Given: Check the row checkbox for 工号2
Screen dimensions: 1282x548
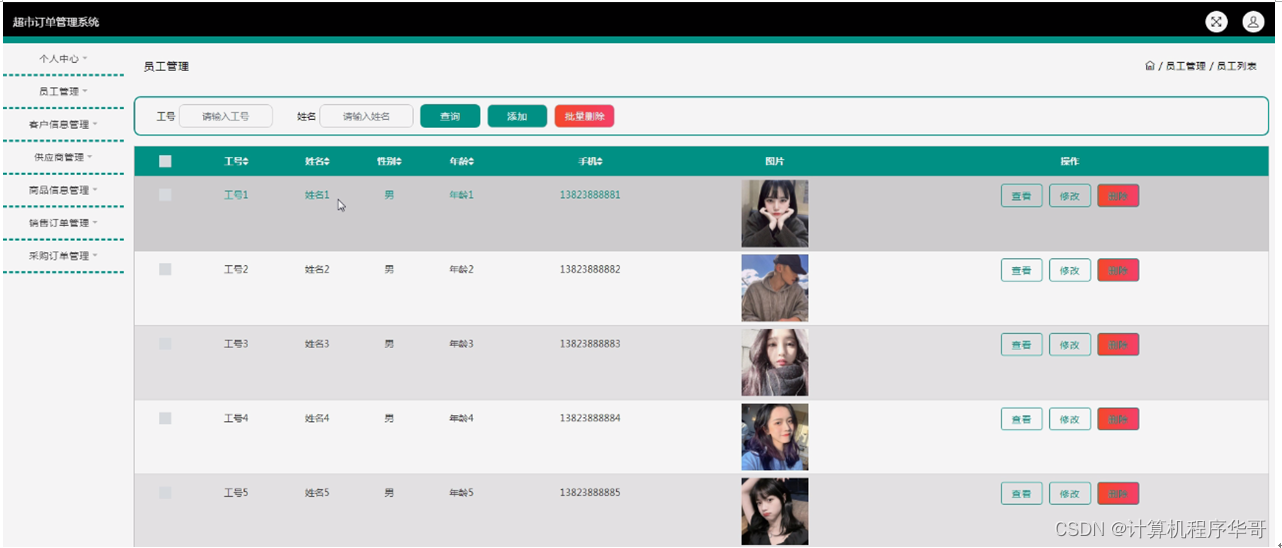Looking at the screenshot, I should [165, 269].
